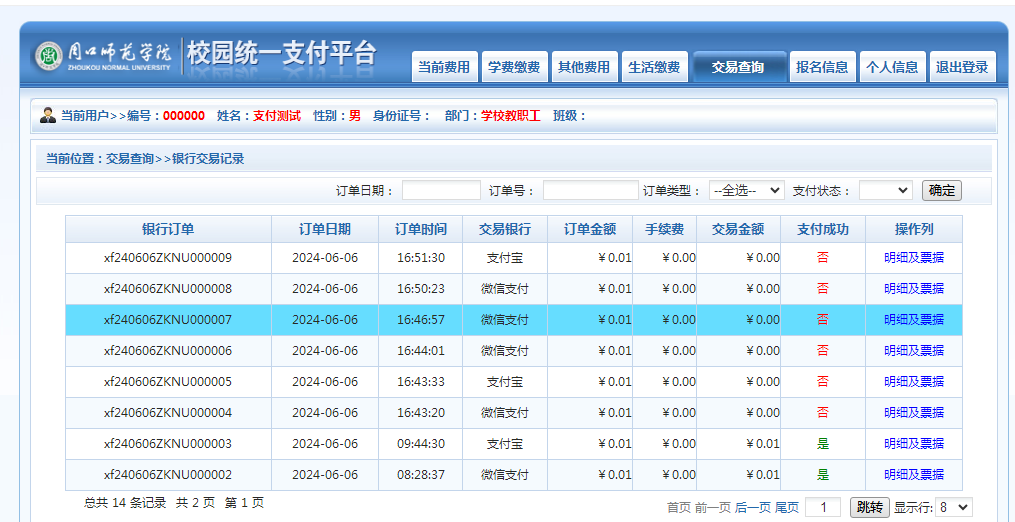Expand the 订单类型 dropdown
Viewport: 1015px width, 522px height.
point(747,190)
